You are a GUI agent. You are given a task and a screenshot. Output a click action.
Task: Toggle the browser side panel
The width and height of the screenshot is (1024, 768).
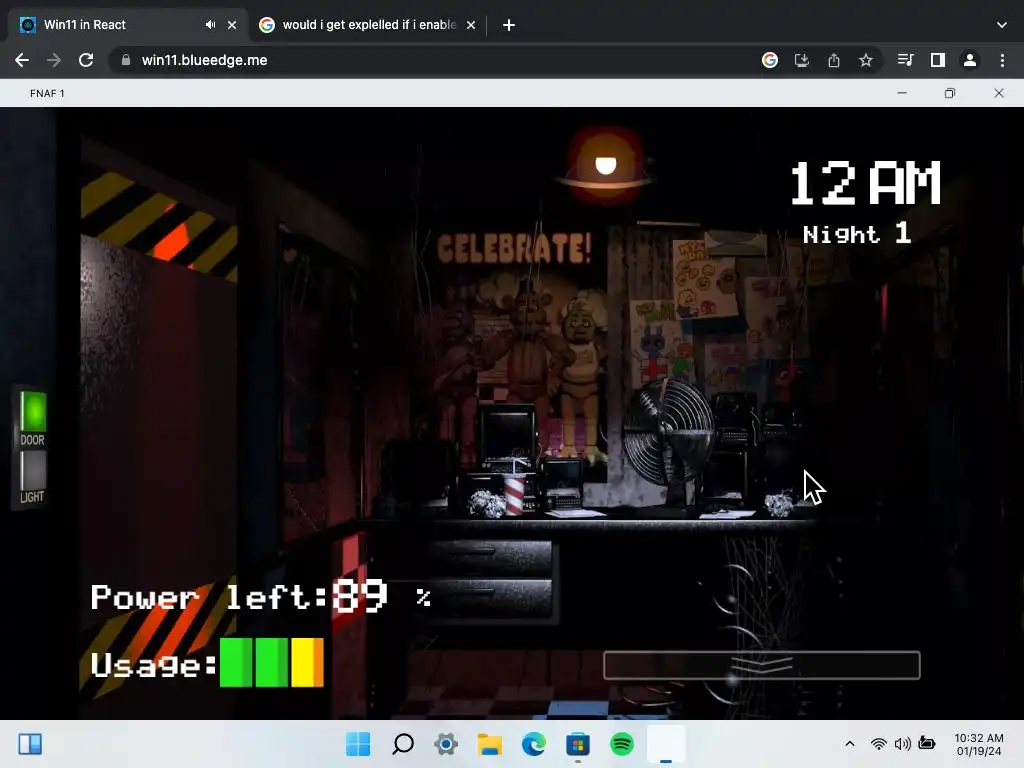938,60
